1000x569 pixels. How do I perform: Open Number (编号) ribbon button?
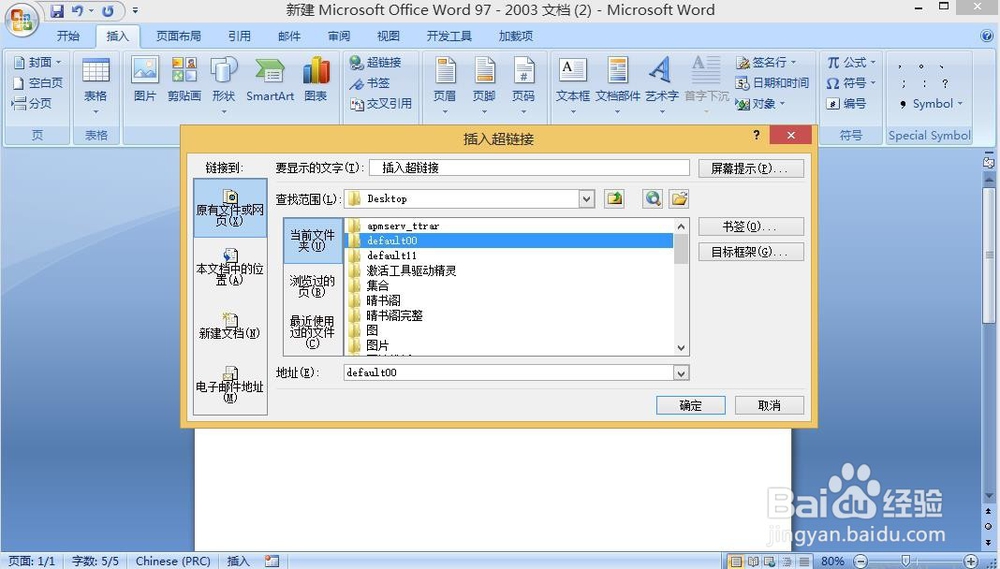click(846, 103)
